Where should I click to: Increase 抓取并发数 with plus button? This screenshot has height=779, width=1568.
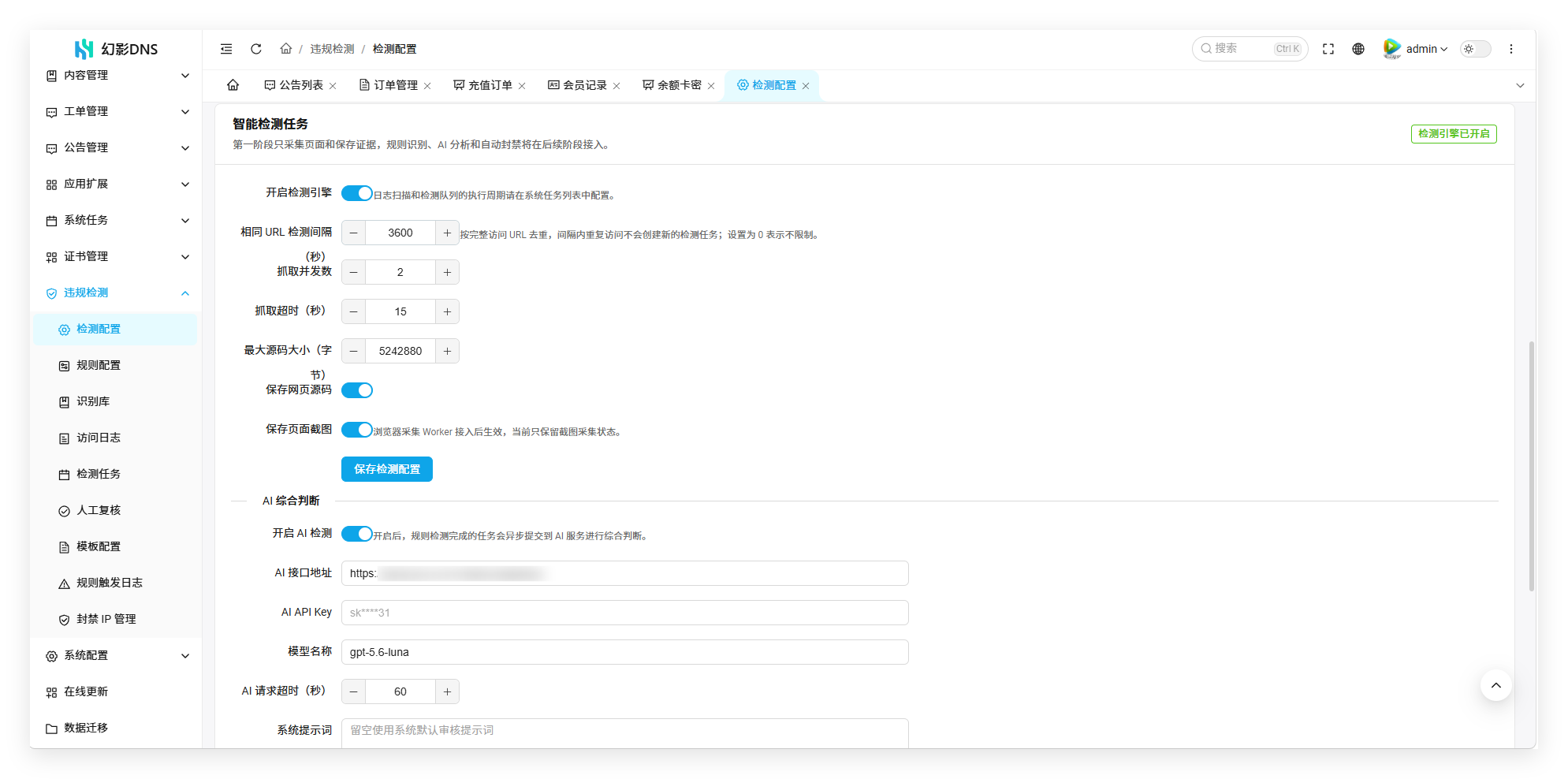pyautogui.click(x=447, y=272)
